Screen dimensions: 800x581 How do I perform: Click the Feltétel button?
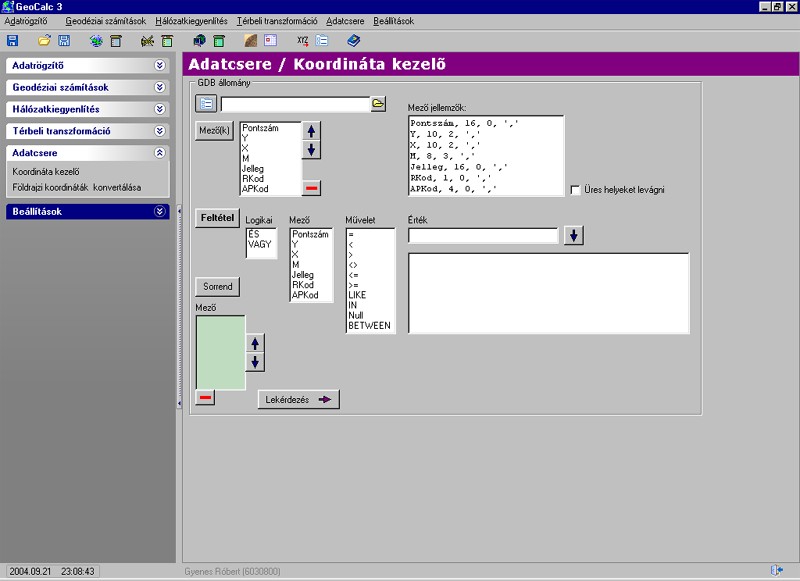[217, 218]
